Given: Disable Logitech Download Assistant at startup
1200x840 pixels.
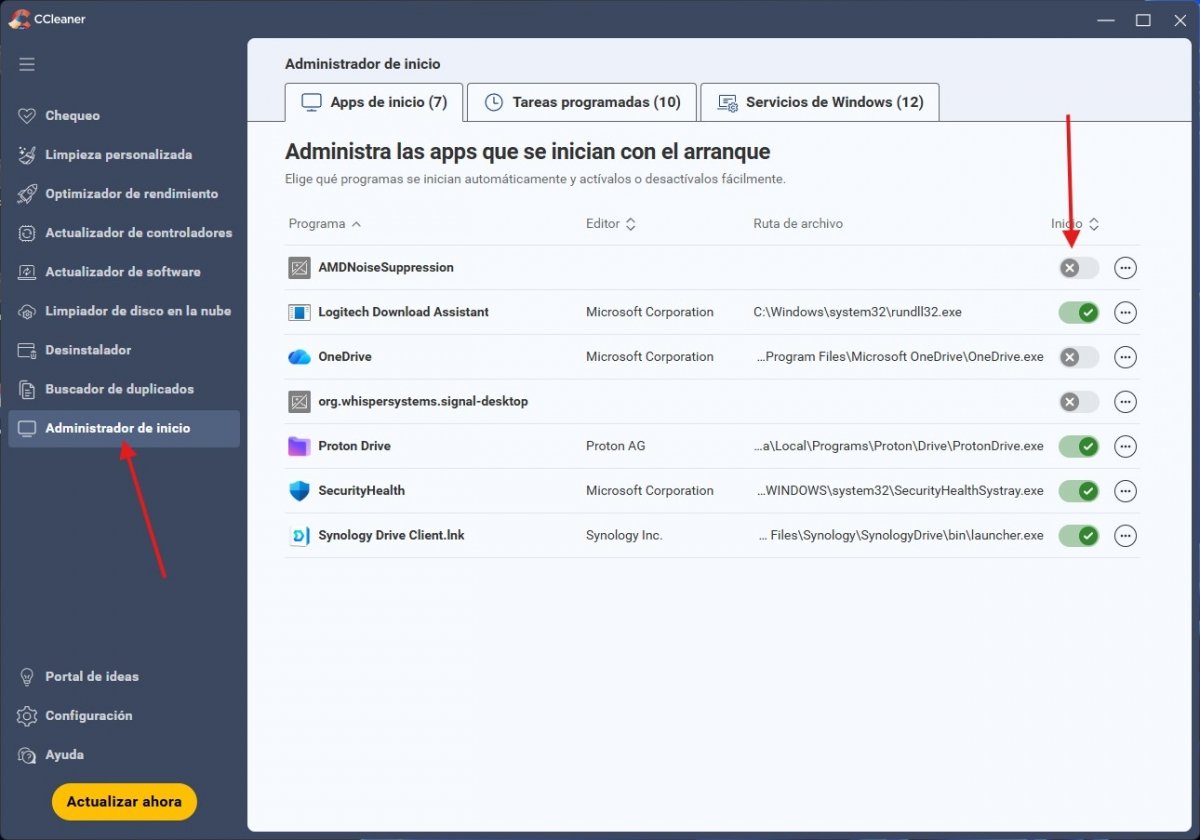Looking at the screenshot, I should [1078, 312].
